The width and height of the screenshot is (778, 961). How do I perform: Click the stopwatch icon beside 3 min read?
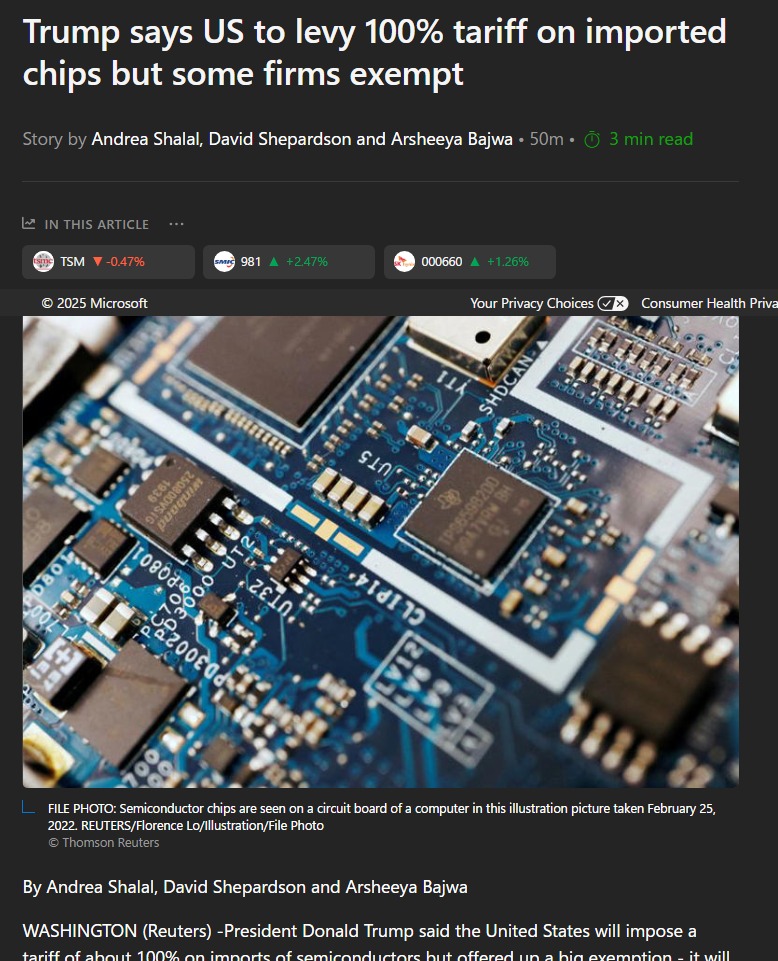(x=592, y=140)
